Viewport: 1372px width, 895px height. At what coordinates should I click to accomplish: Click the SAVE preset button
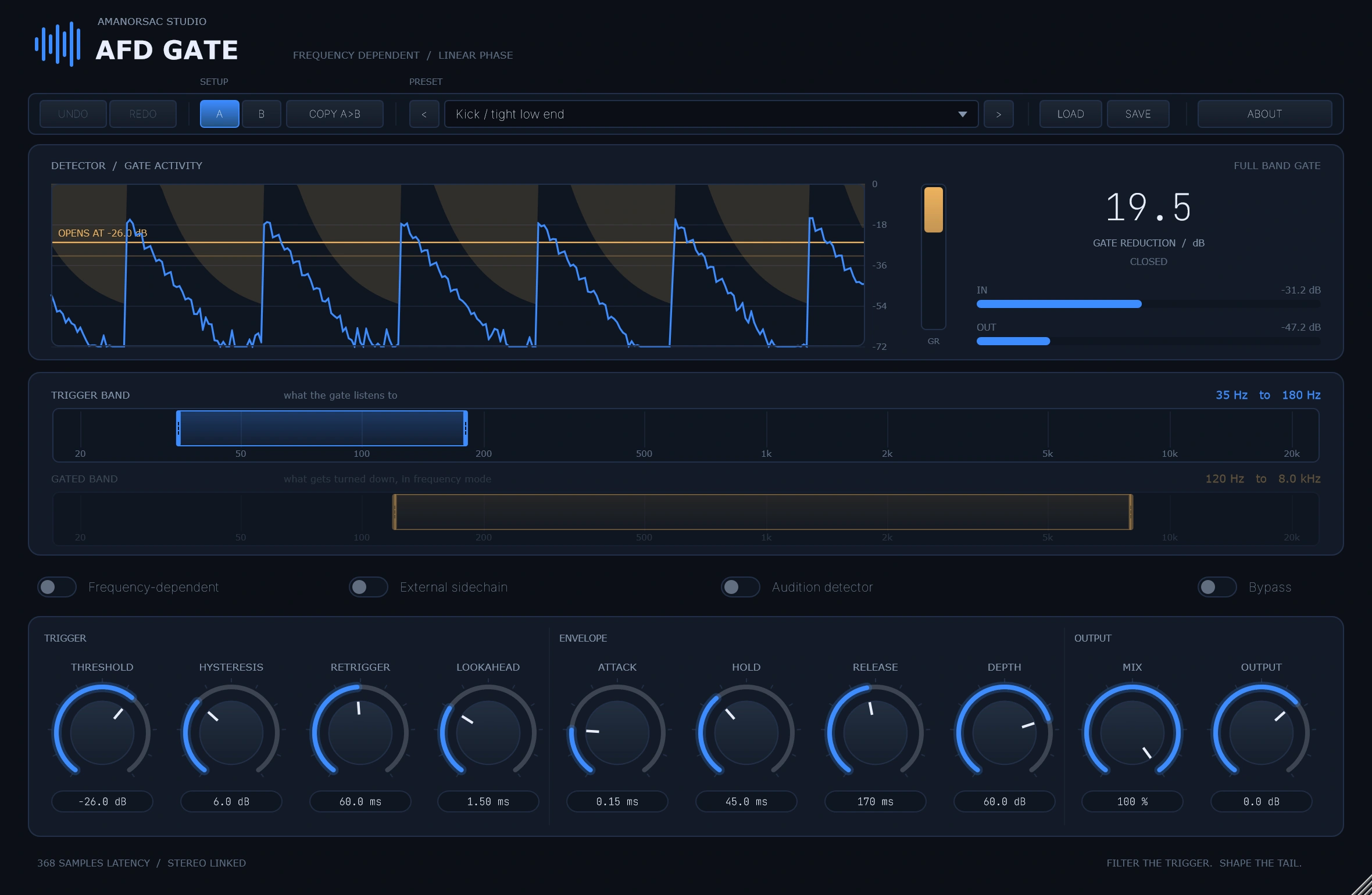1138,114
